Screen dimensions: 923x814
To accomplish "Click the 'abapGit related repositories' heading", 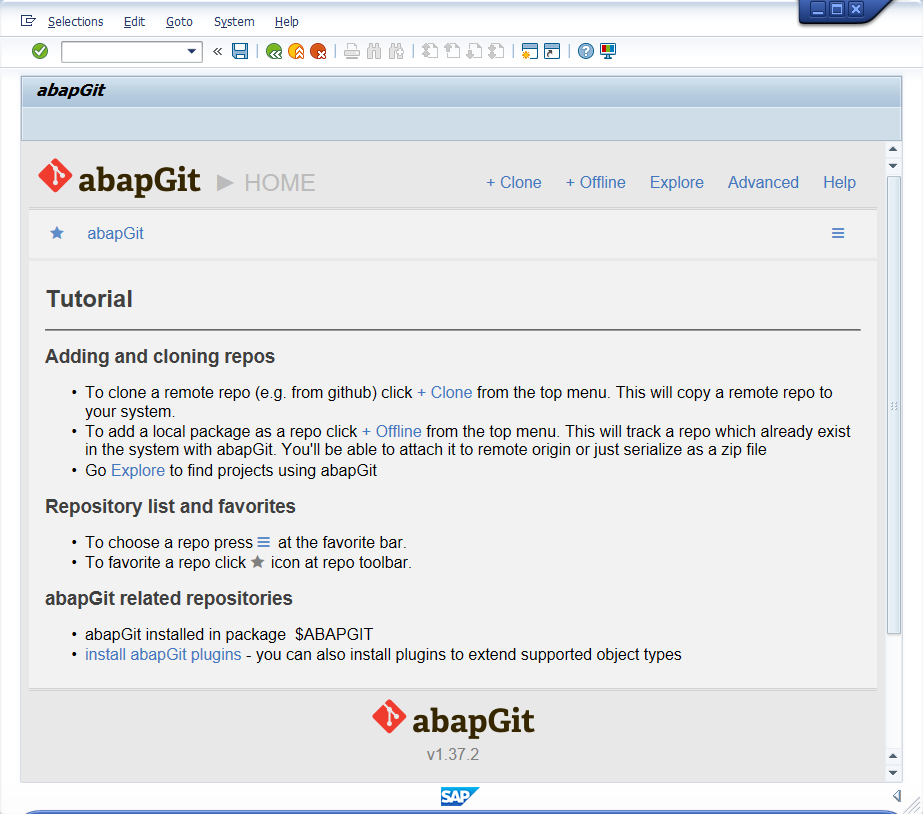I will point(169,599).
